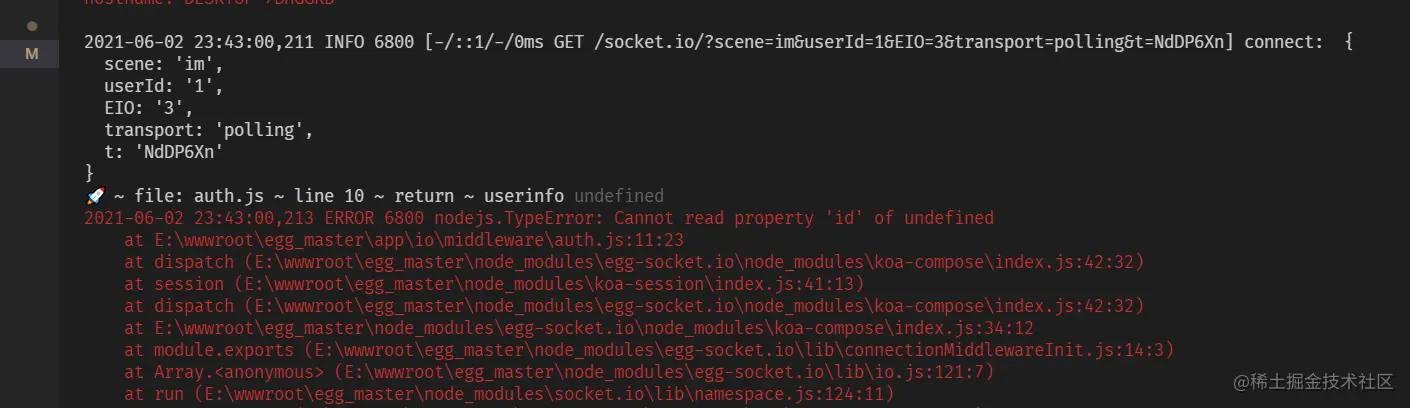Click the Juejin community watermark logo
This screenshot has height=408, width=1410.
click(x=1313, y=382)
